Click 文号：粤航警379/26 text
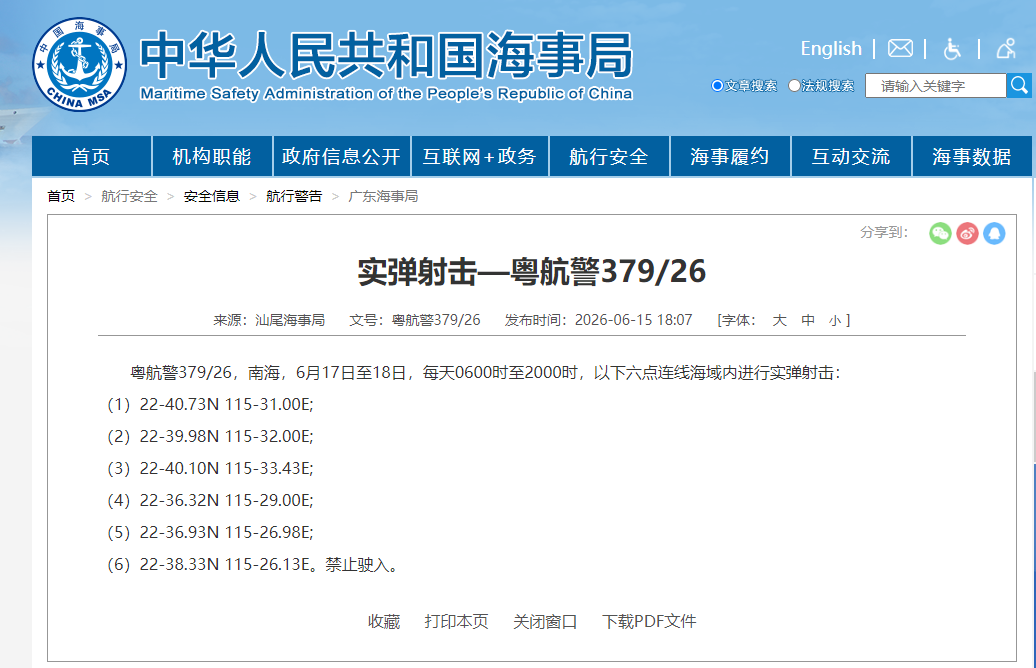The width and height of the screenshot is (1036, 668). 415,320
